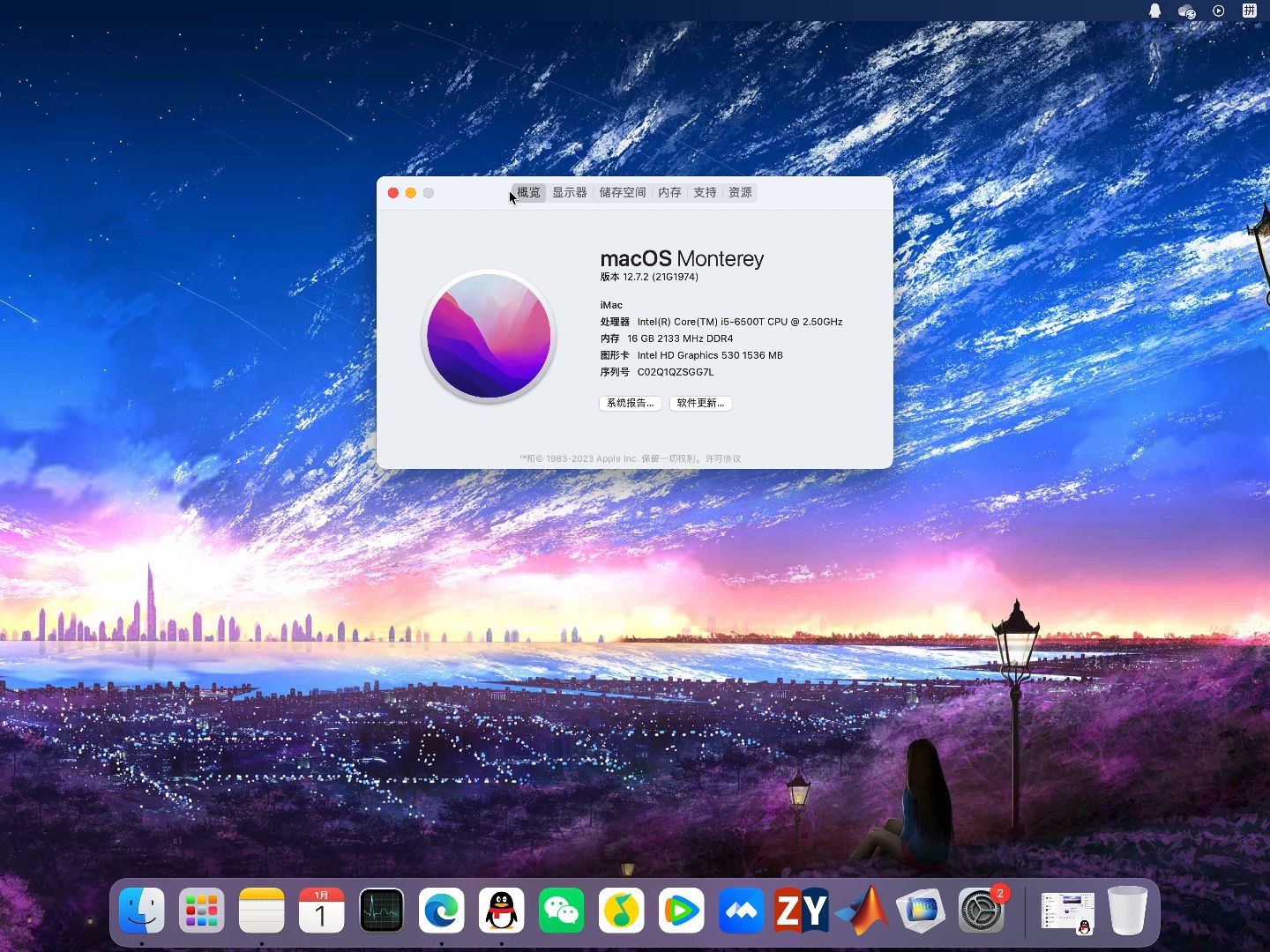Click the 软件更新... button
1270x952 pixels.
[x=701, y=403]
